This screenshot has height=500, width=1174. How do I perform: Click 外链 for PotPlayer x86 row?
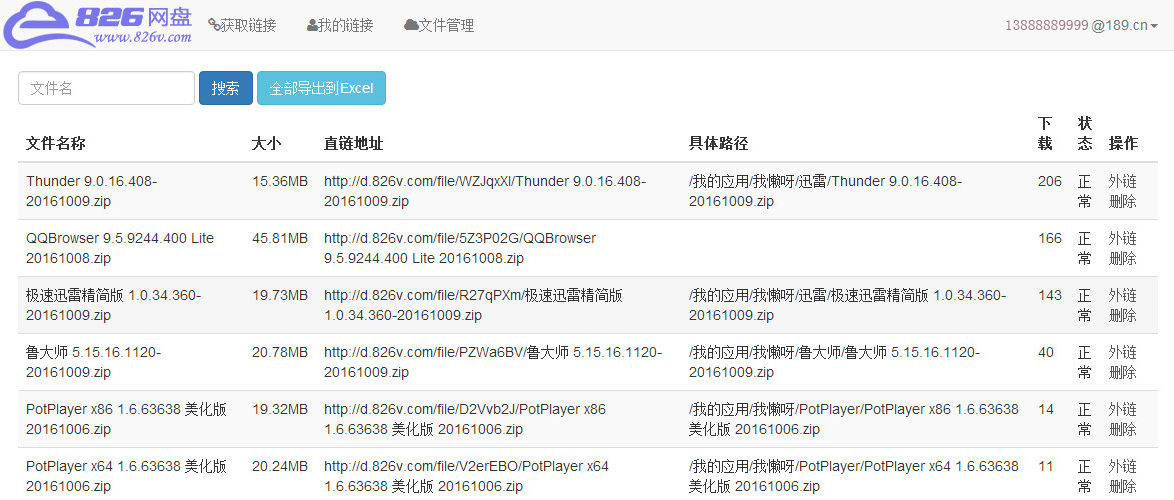tap(1122, 409)
